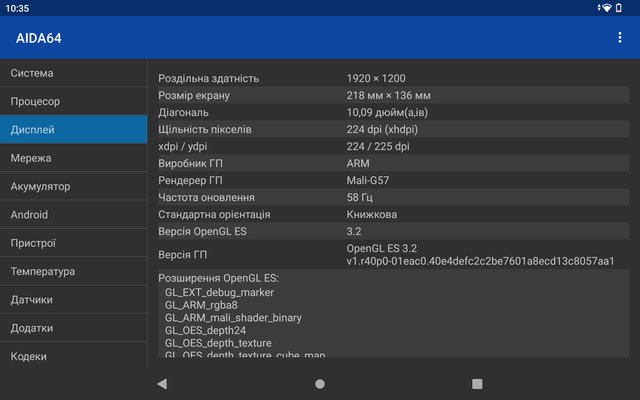Tap the recent apps square button
The width and height of the screenshot is (640, 400).
477,384
